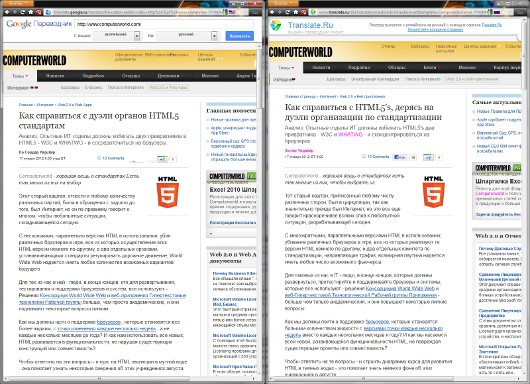Click Браузеры sub-navigation link in right page
Screen dimensions: 530x384
click(336, 79)
